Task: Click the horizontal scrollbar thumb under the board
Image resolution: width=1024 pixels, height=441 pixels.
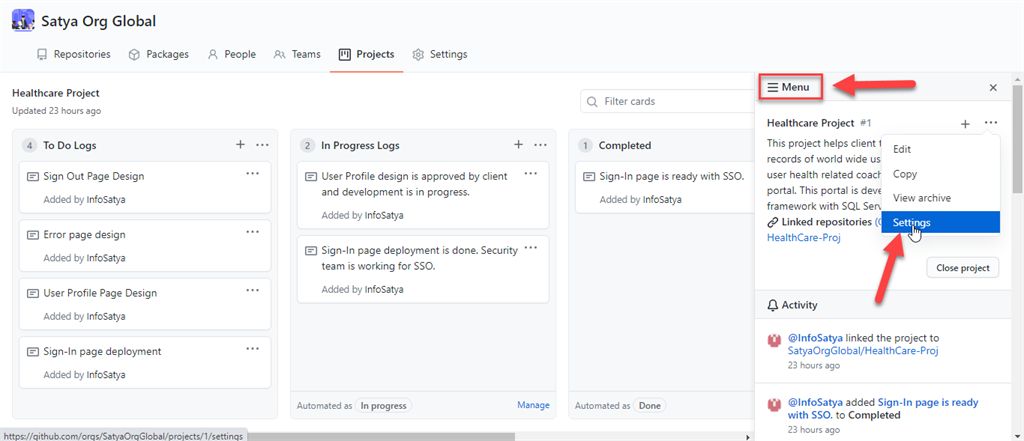Action: [x=381, y=436]
